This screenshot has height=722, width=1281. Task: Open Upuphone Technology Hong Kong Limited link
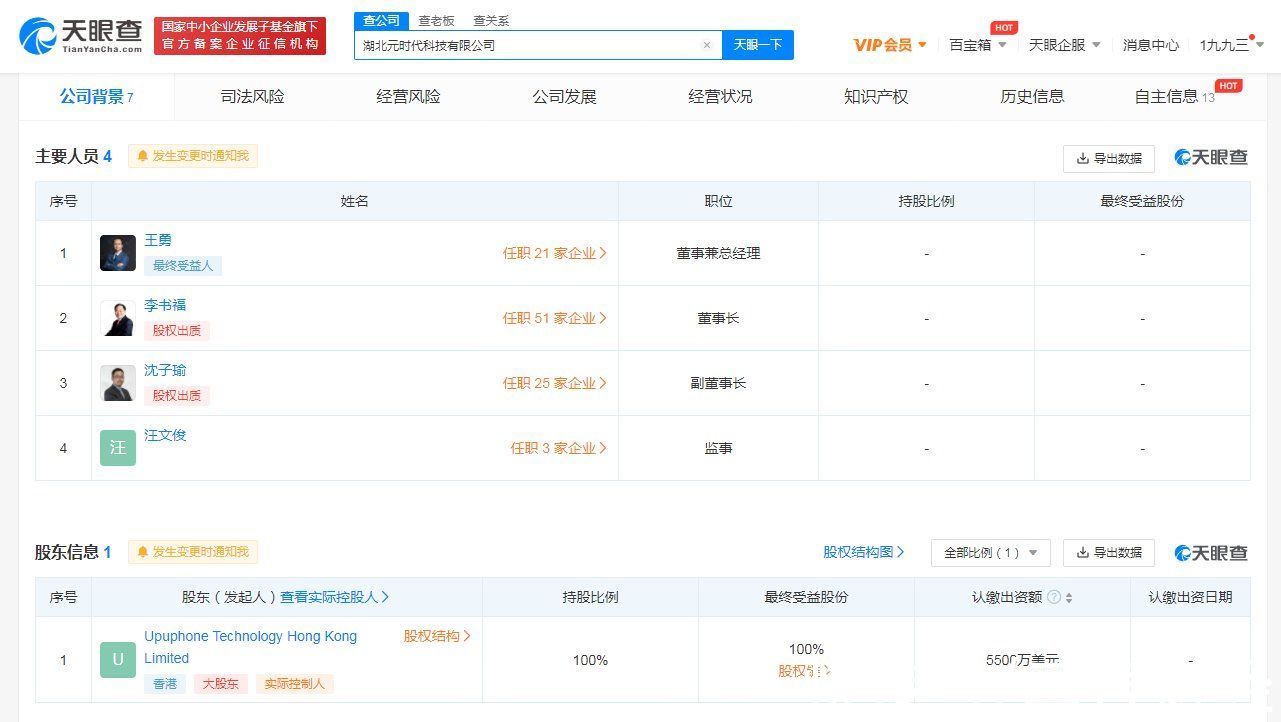pyautogui.click(x=250, y=647)
